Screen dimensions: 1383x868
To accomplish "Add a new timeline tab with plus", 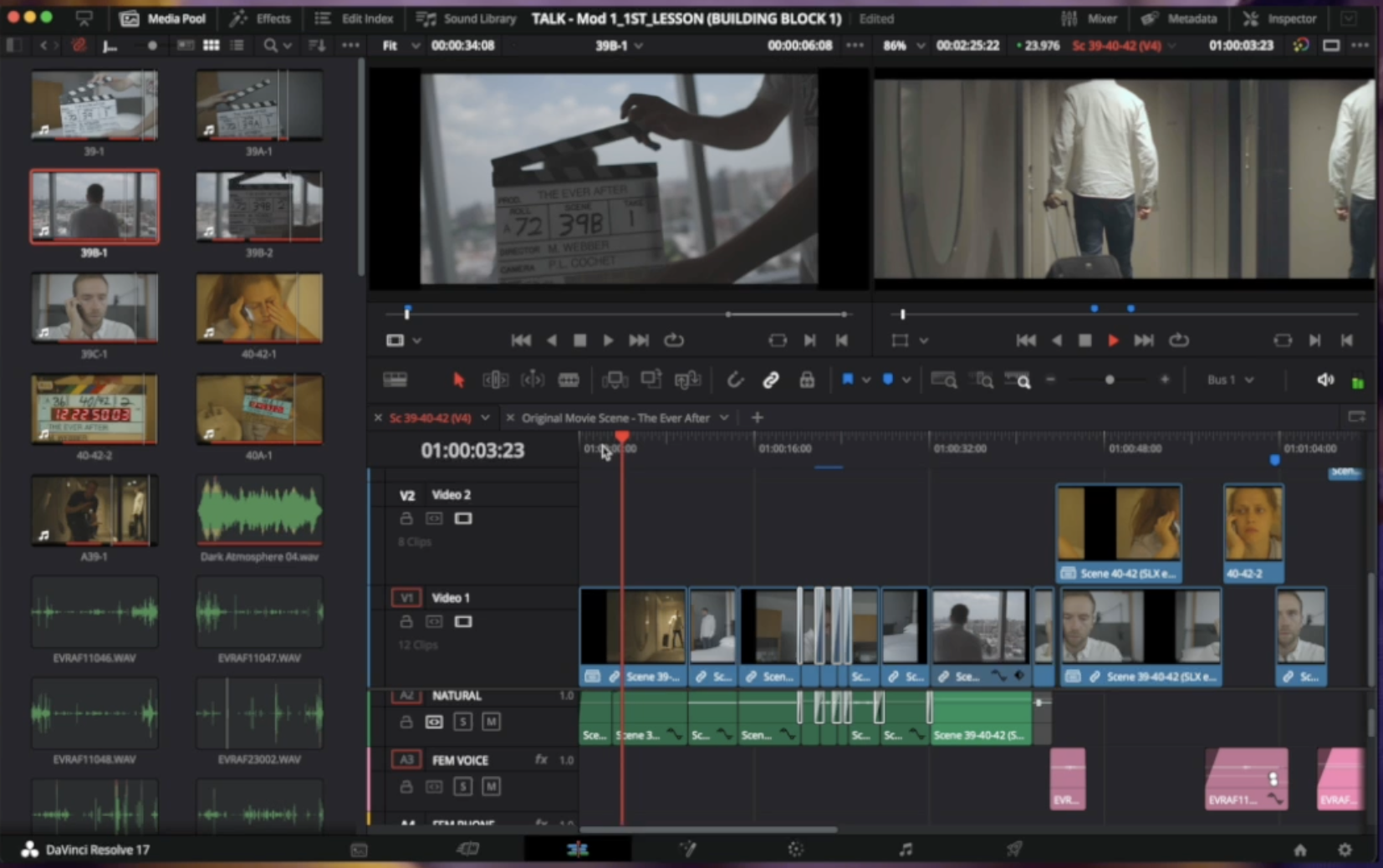I will pyautogui.click(x=757, y=417).
